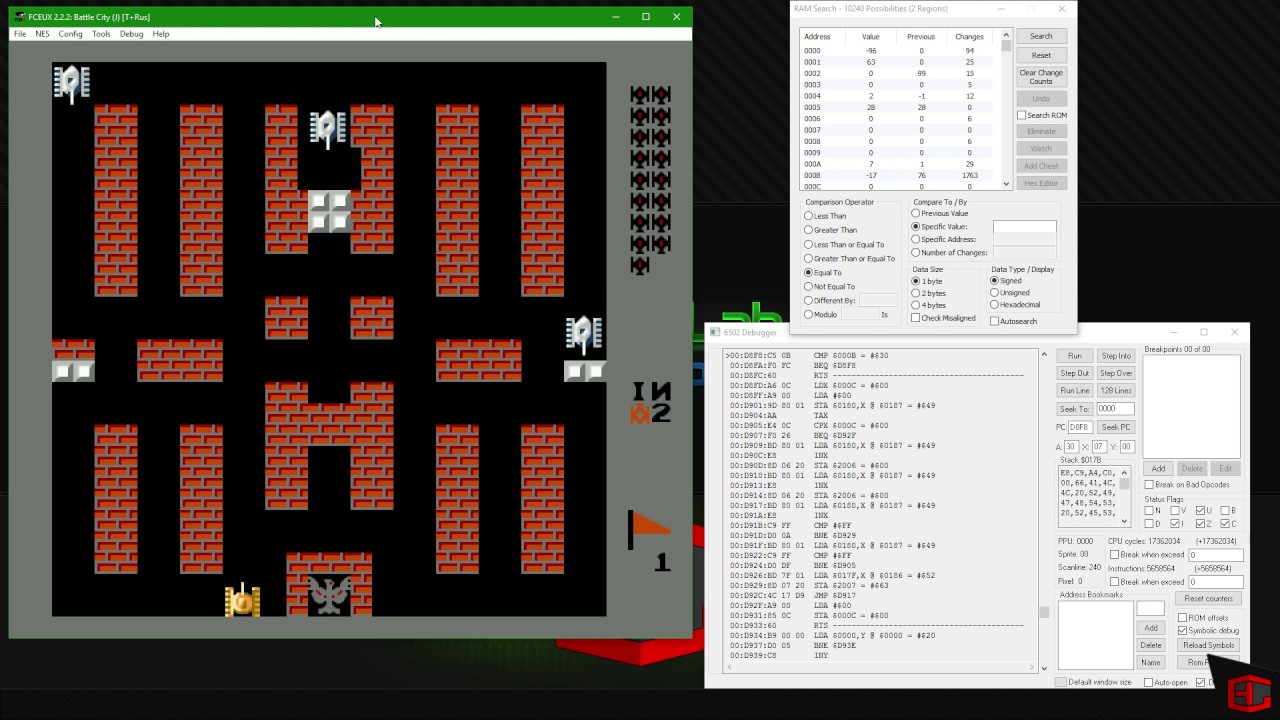1280x720 pixels.
Task: Click the Reset counters button
Action: click(x=1208, y=598)
